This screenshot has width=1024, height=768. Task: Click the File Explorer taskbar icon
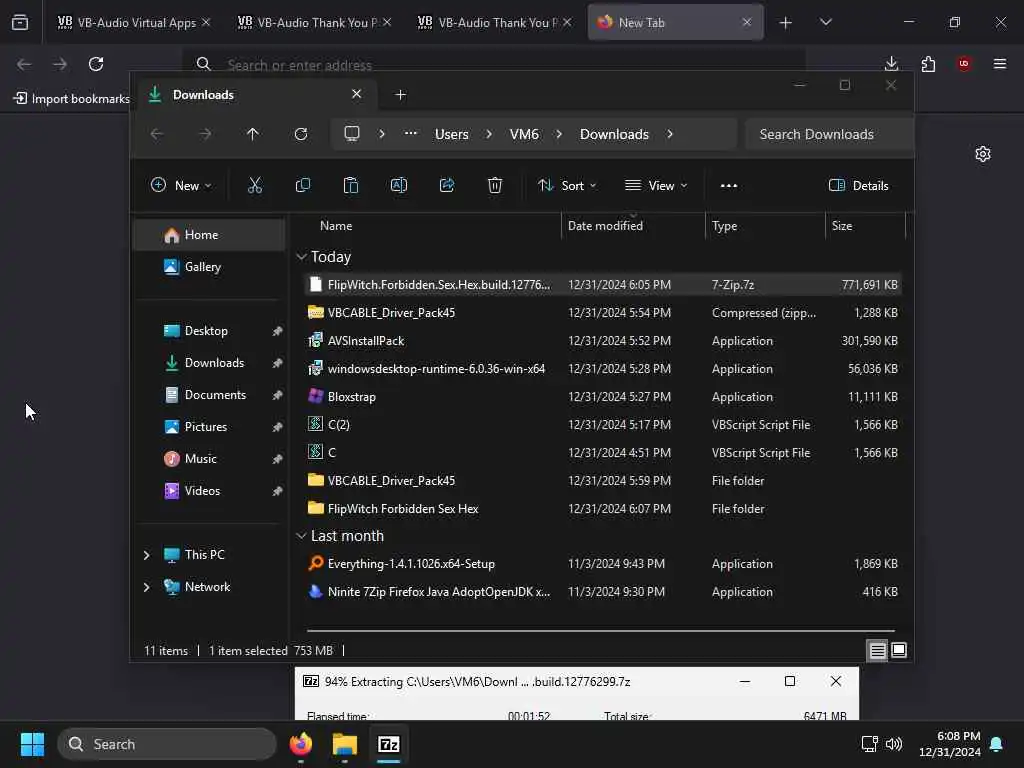click(x=345, y=744)
